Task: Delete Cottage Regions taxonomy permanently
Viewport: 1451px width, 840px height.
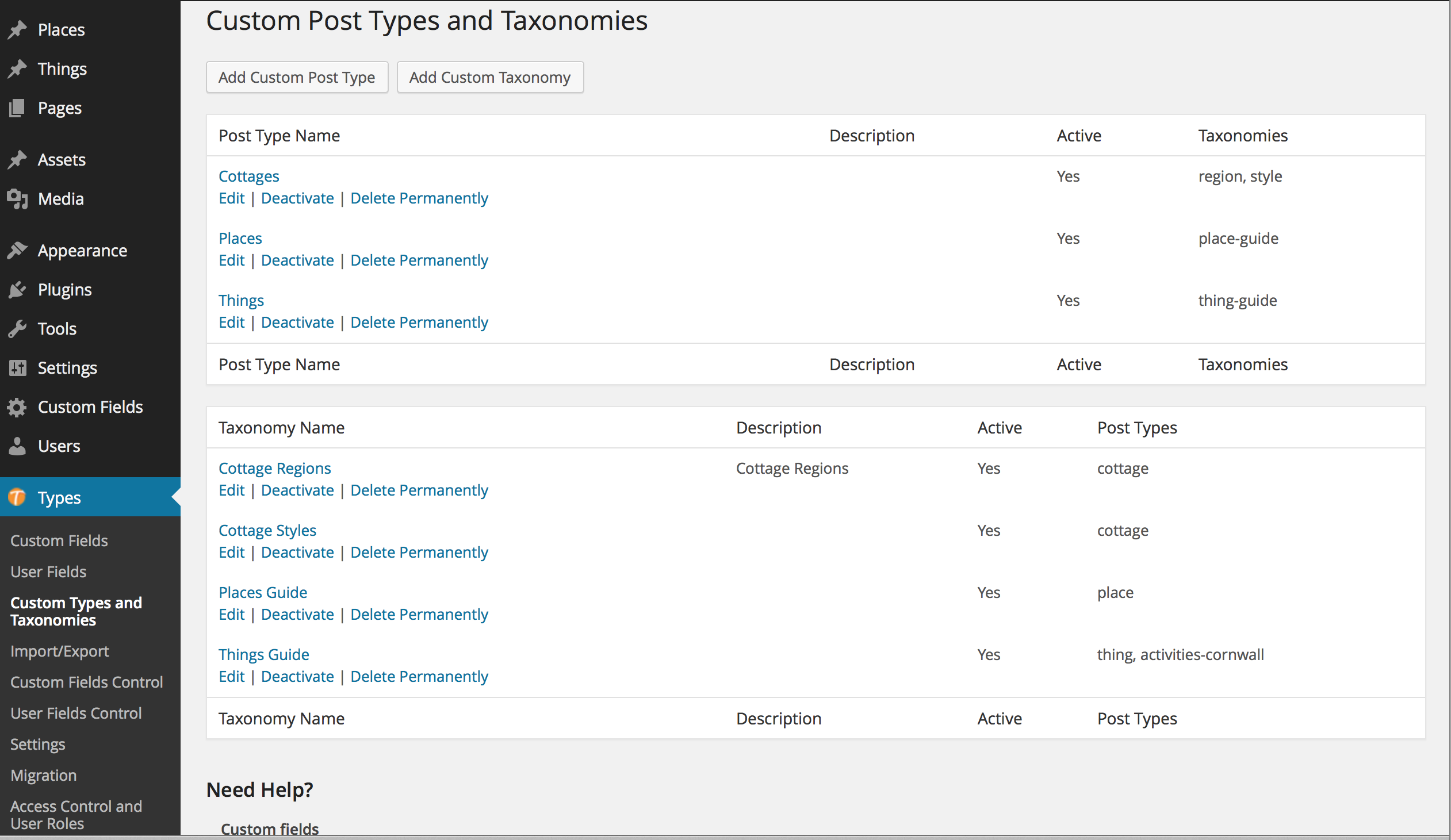Action: tap(419, 490)
